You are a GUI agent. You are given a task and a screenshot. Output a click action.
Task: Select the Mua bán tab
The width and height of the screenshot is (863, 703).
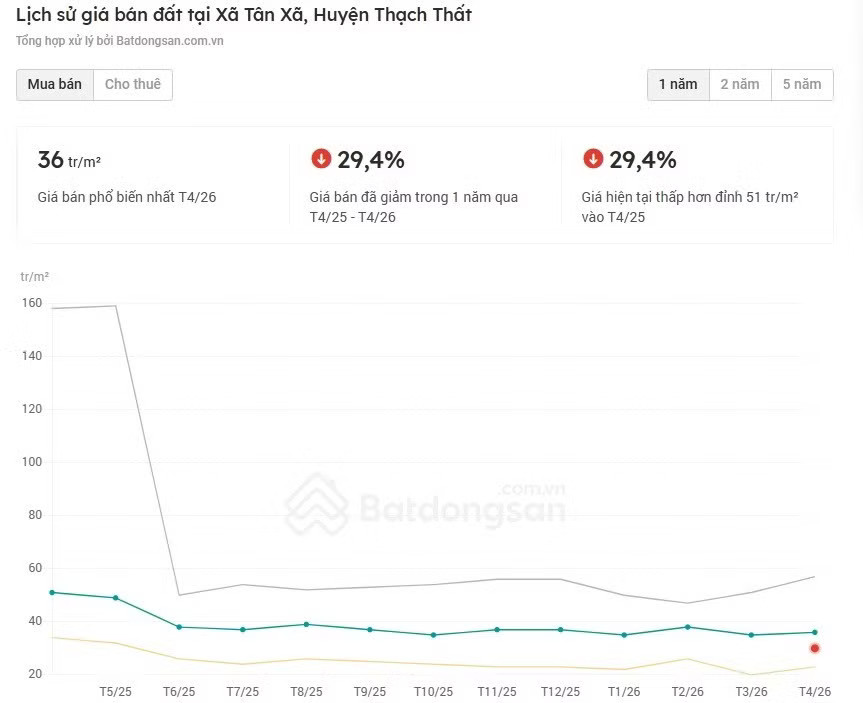(x=54, y=84)
